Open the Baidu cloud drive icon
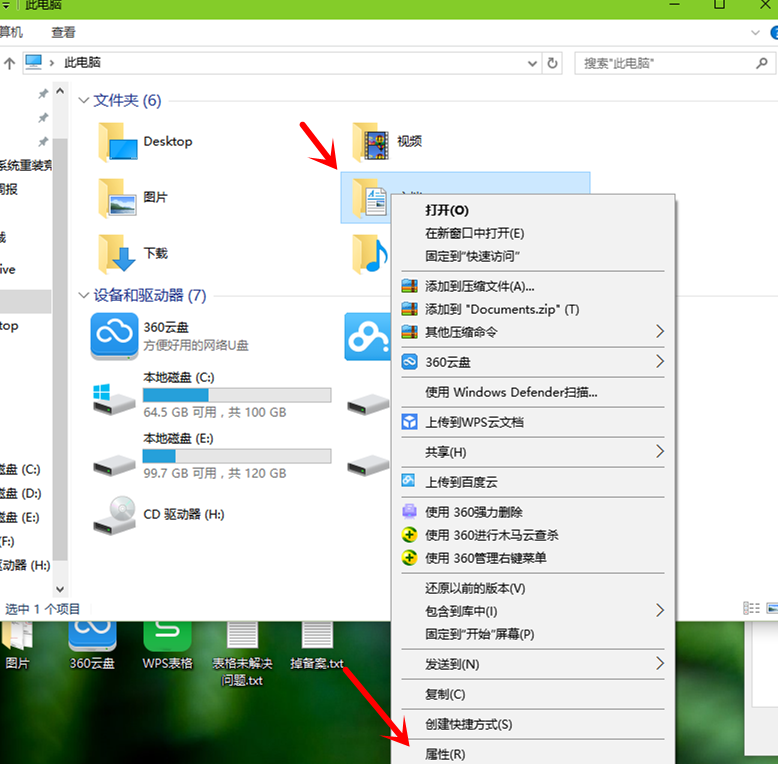 (368, 336)
